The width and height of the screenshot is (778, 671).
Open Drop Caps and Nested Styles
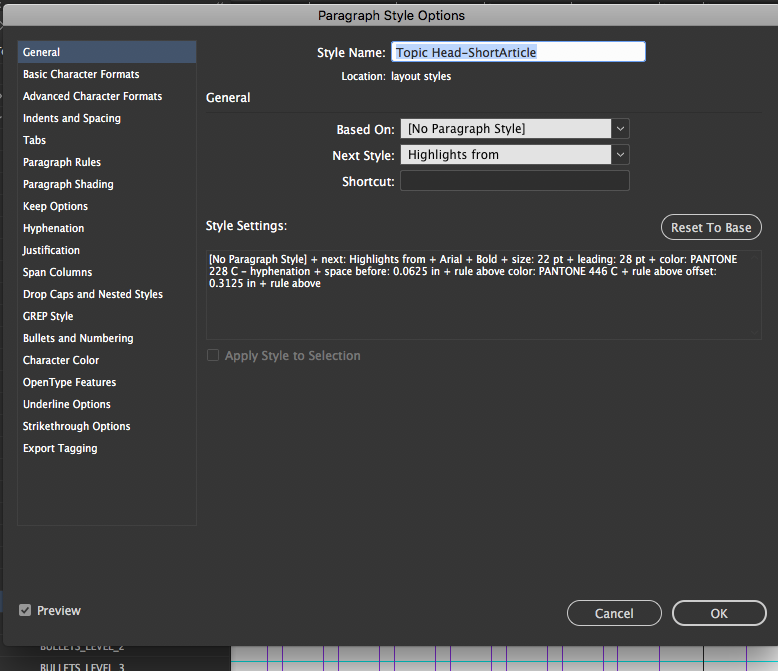click(107, 294)
